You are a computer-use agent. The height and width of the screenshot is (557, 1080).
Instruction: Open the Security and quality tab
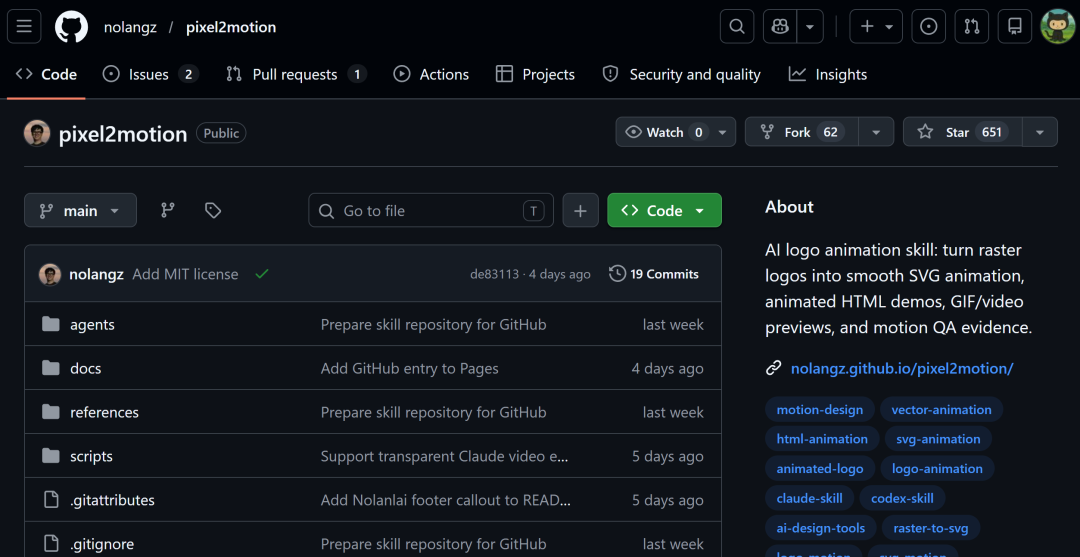coord(681,74)
